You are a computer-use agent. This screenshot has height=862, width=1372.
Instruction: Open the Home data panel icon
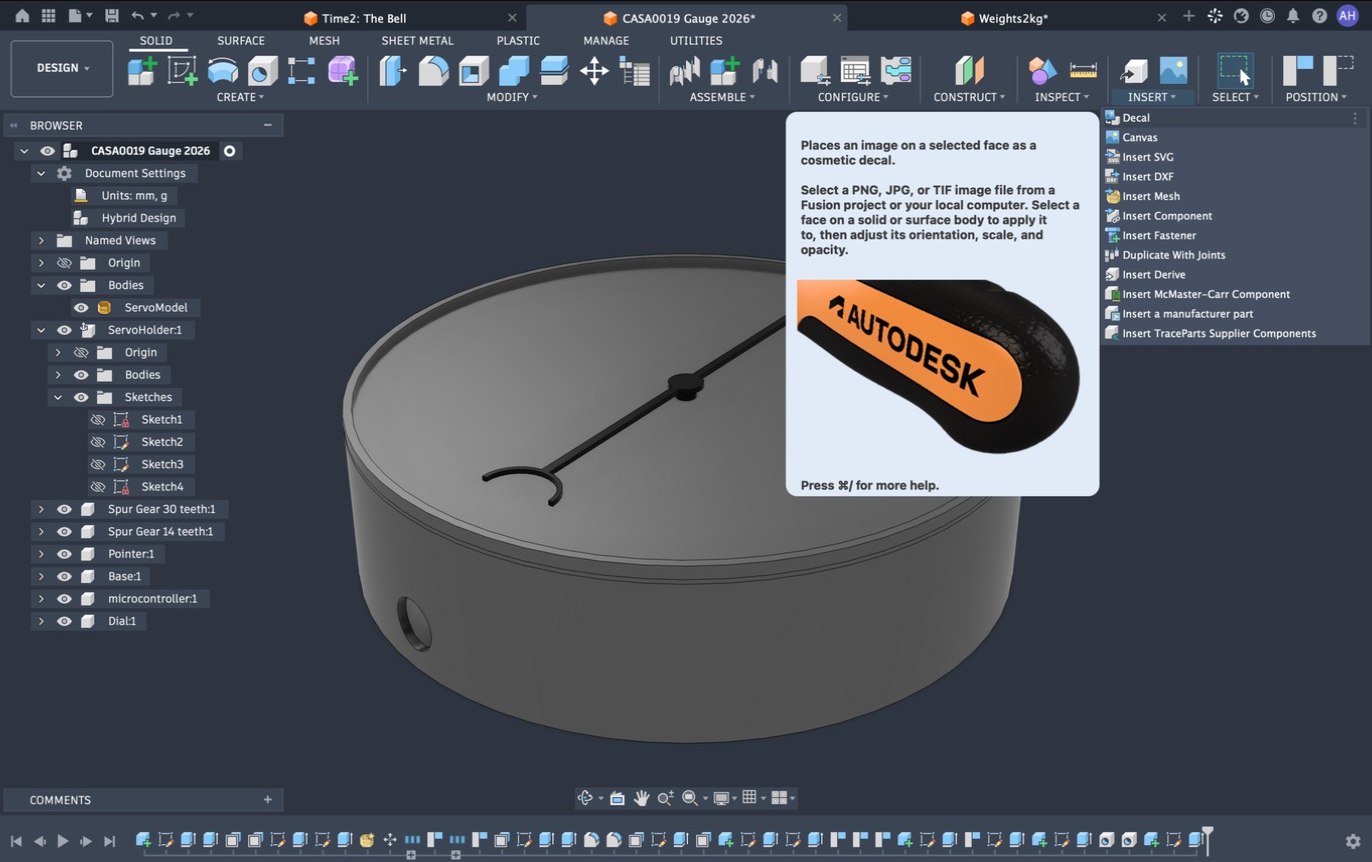(x=21, y=16)
